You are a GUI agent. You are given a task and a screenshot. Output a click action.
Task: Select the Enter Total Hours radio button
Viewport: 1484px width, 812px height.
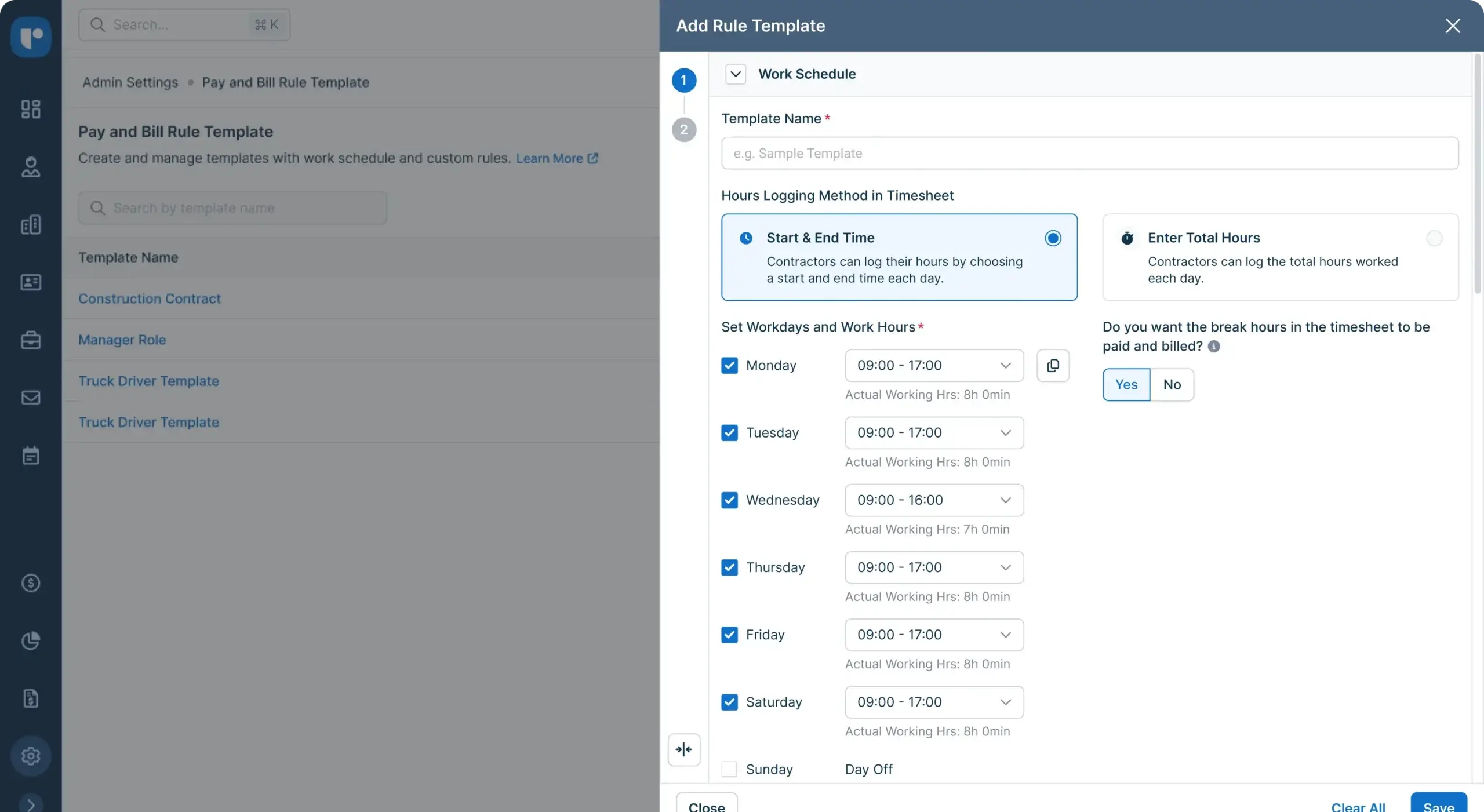tap(1434, 238)
